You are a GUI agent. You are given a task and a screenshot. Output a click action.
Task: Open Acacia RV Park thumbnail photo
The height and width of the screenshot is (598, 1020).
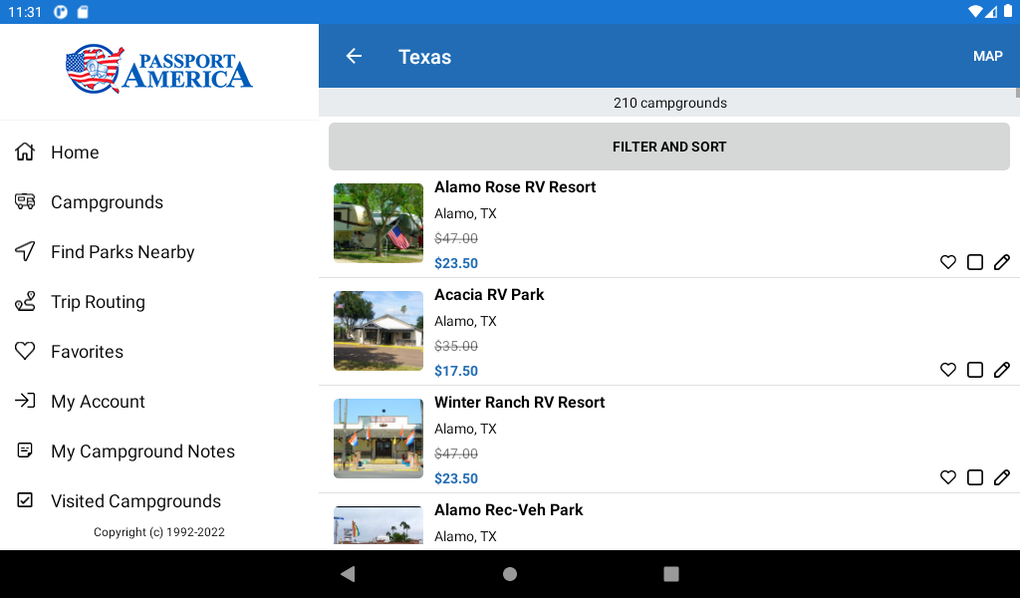pos(378,331)
